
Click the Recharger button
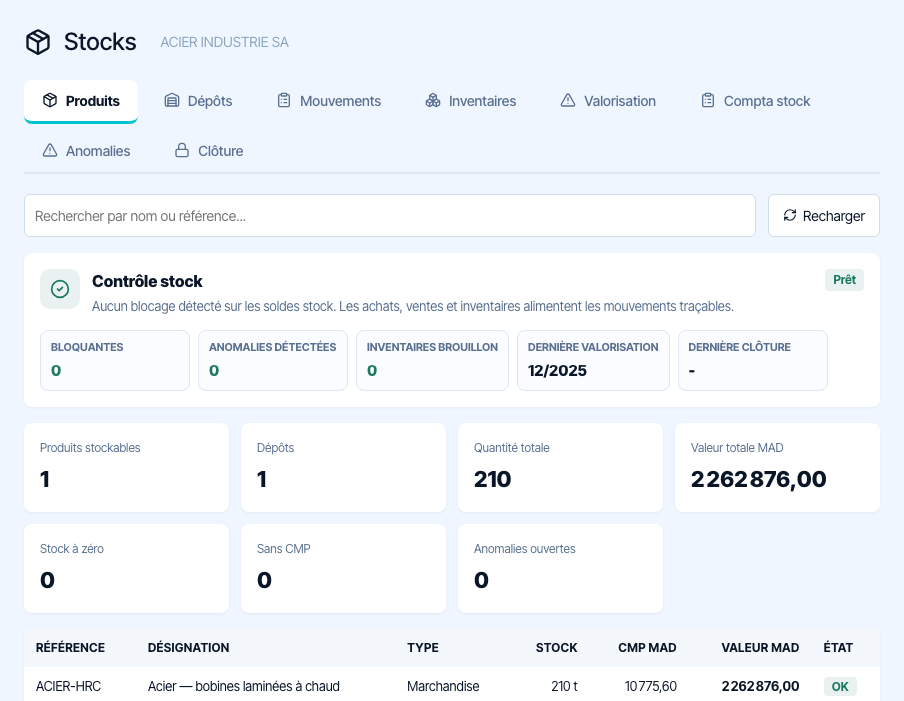tap(824, 216)
